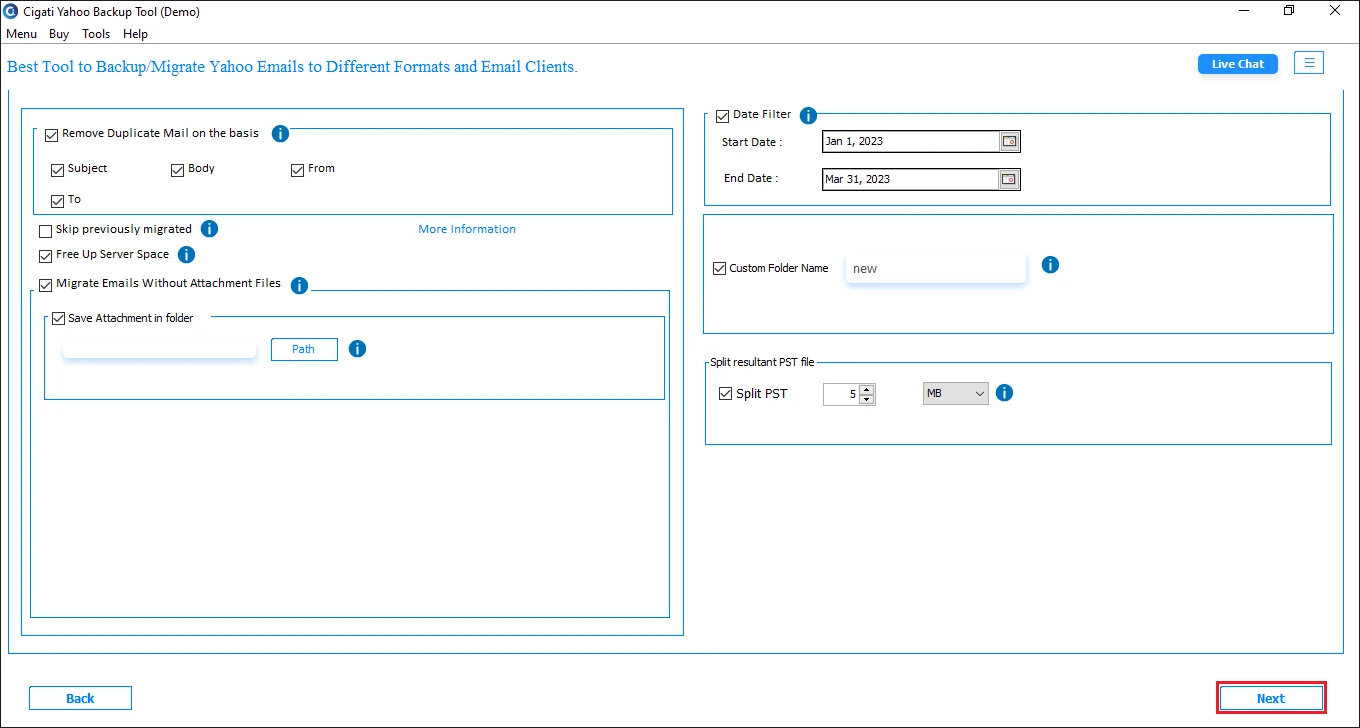Click info icon beside Split PST unit dropdown
1360x728 pixels.
click(x=1005, y=393)
